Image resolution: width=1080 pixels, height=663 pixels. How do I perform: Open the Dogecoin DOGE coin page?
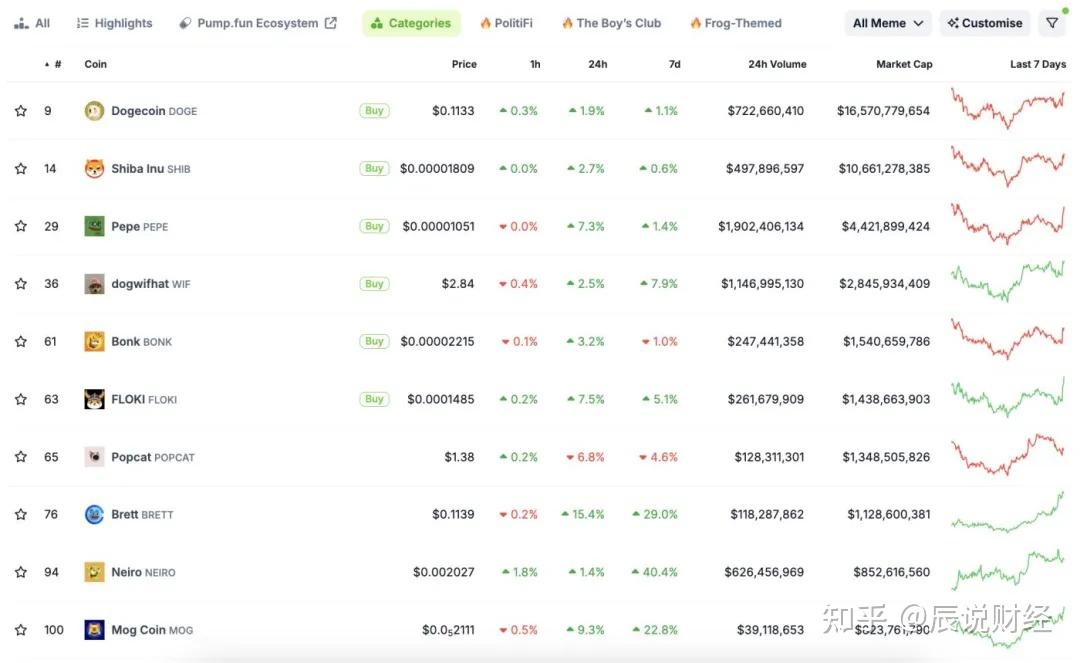pos(154,111)
